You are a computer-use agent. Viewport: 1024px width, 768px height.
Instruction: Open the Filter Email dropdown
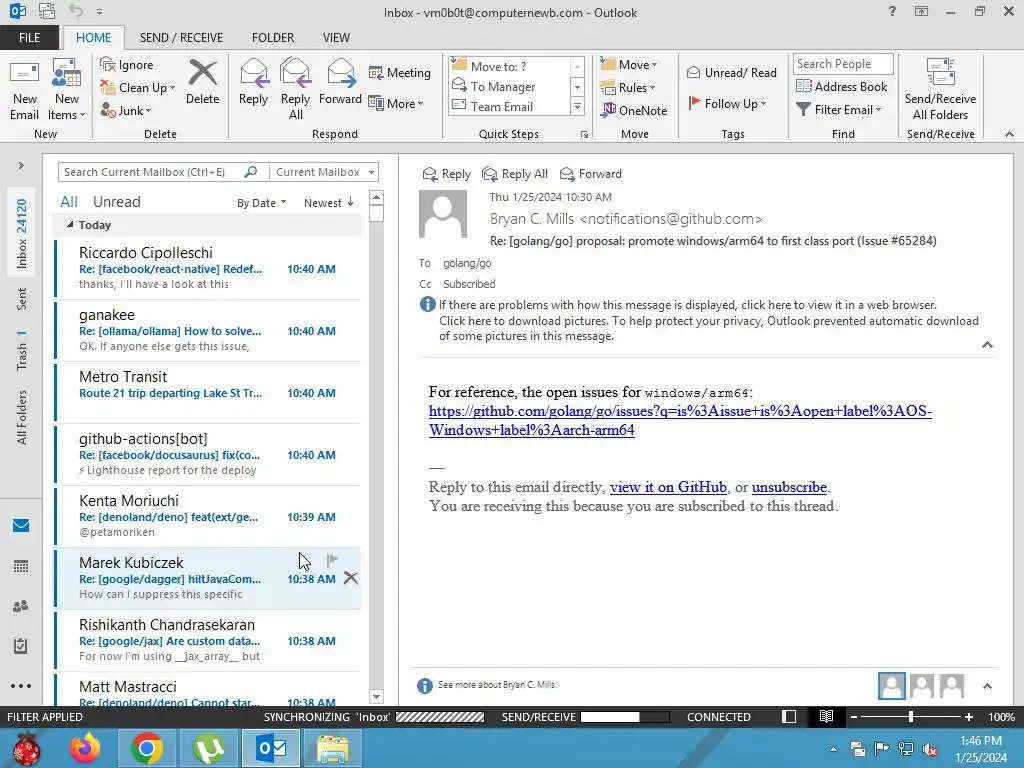point(839,110)
